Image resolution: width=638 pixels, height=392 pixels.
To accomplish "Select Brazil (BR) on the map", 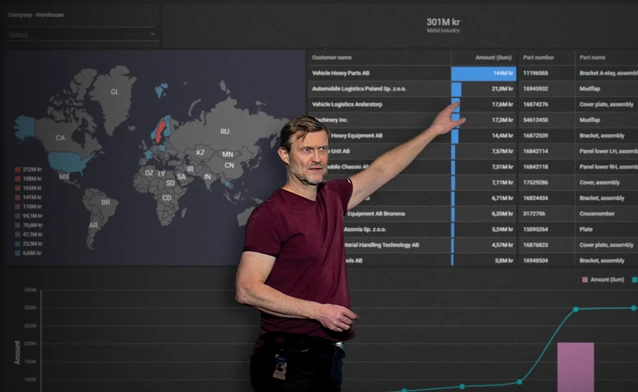I will (106, 202).
